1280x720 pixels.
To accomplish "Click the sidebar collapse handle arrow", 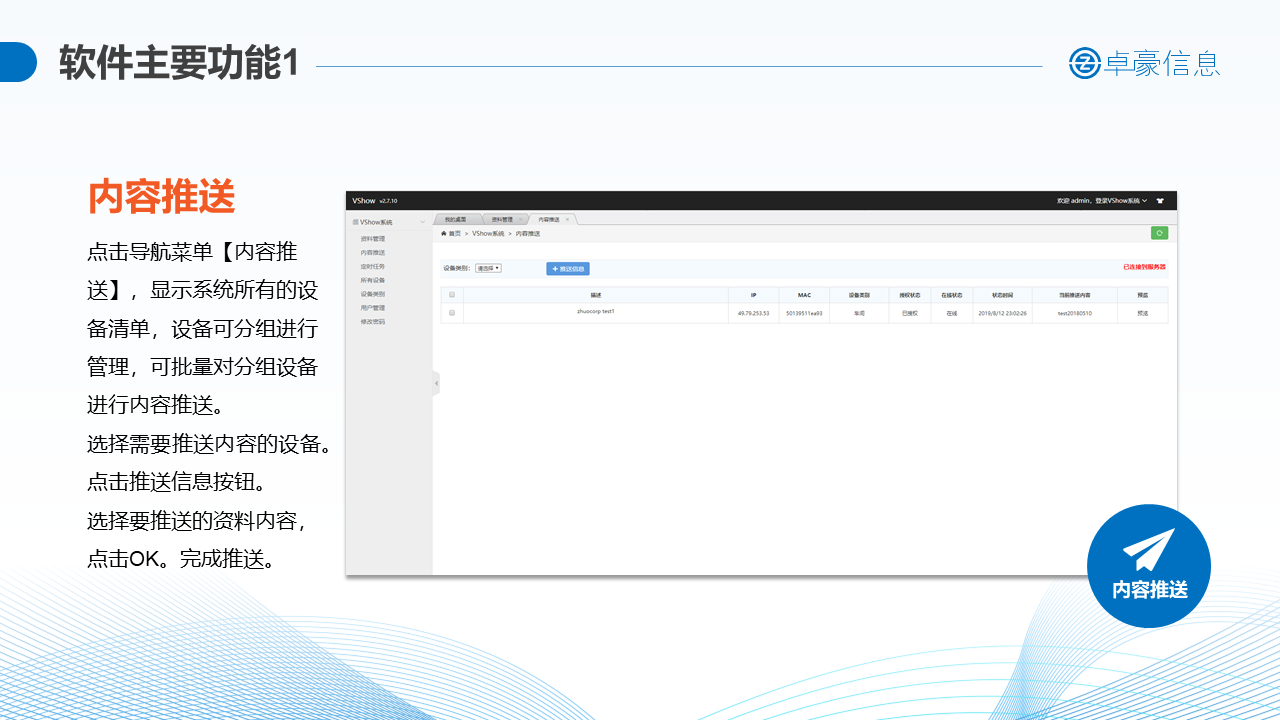I will [x=436, y=383].
